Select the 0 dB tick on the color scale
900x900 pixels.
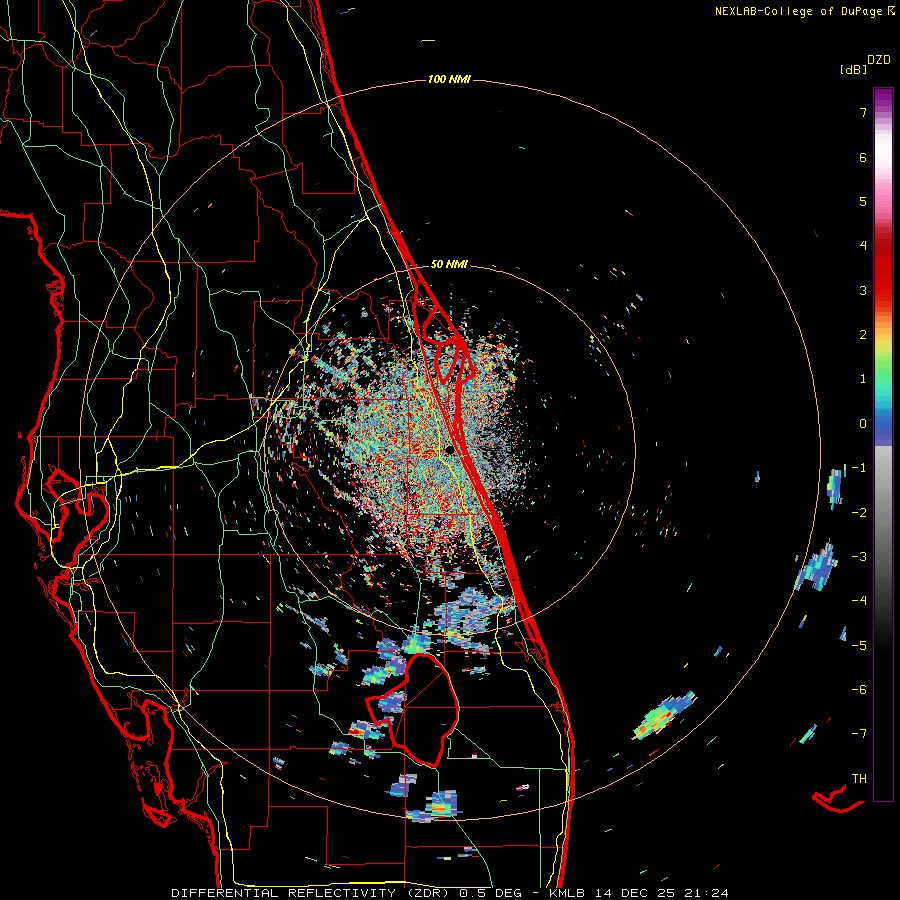click(x=863, y=423)
